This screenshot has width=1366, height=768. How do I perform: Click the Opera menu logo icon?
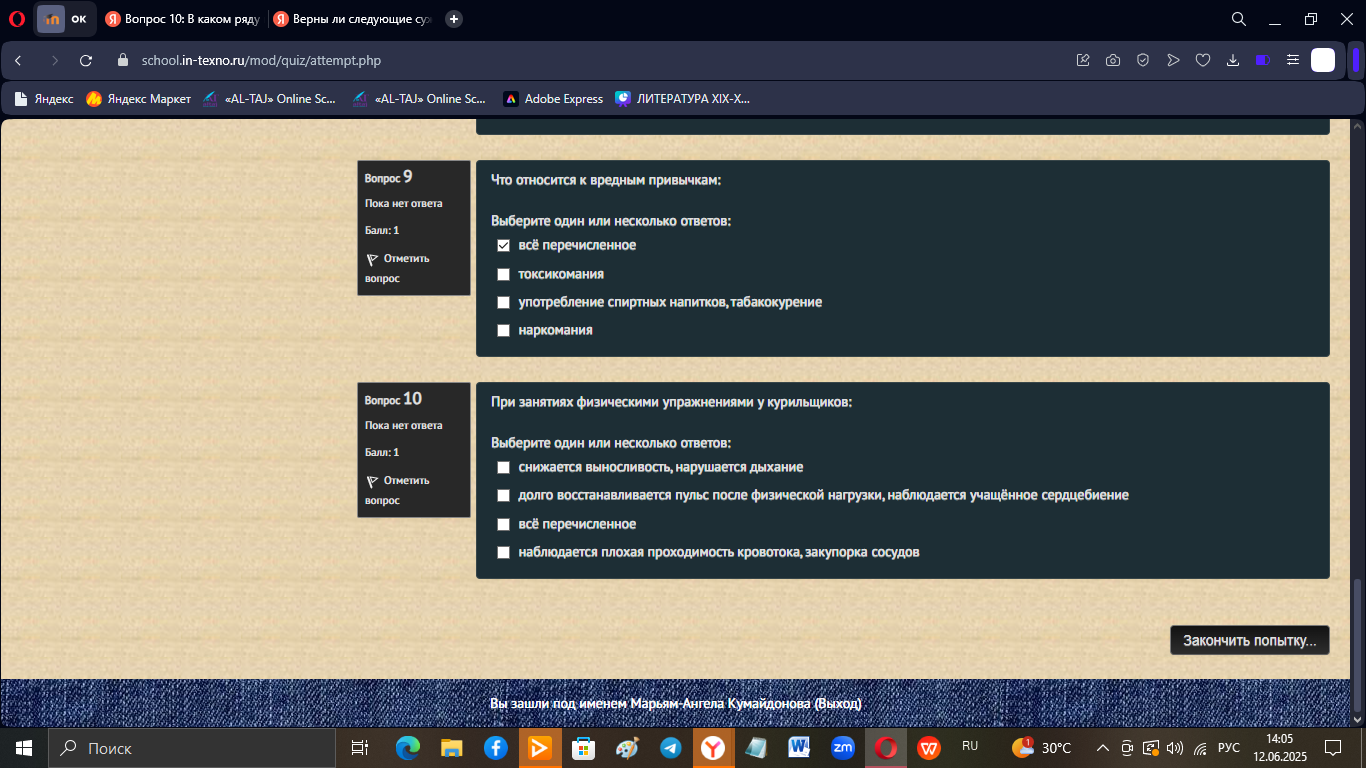pyautogui.click(x=16, y=19)
